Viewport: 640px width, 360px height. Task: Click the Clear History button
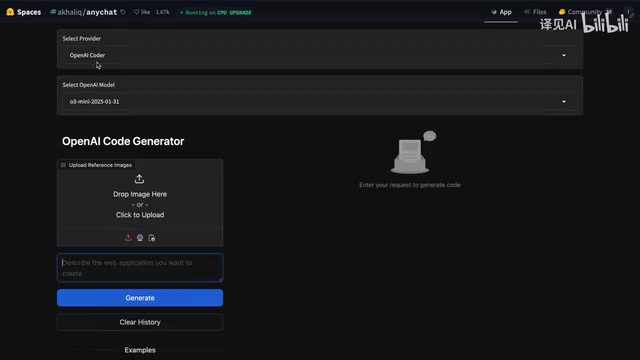tap(140, 322)
